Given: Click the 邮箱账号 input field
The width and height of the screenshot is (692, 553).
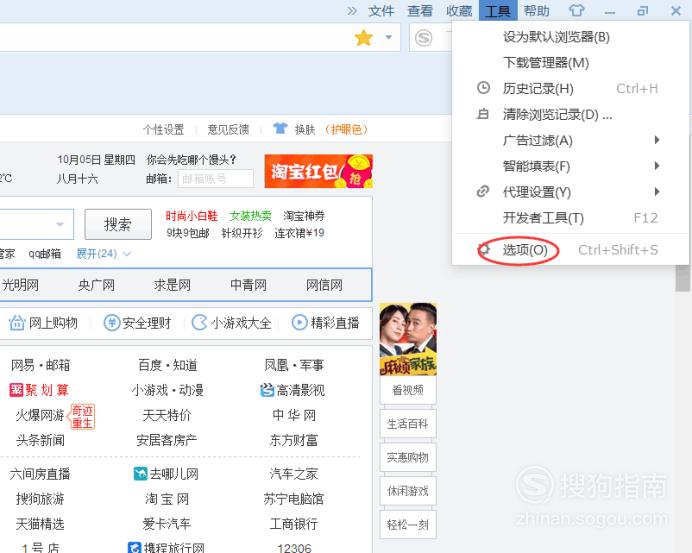Looking at the screenshot, I should coord(215,179).
